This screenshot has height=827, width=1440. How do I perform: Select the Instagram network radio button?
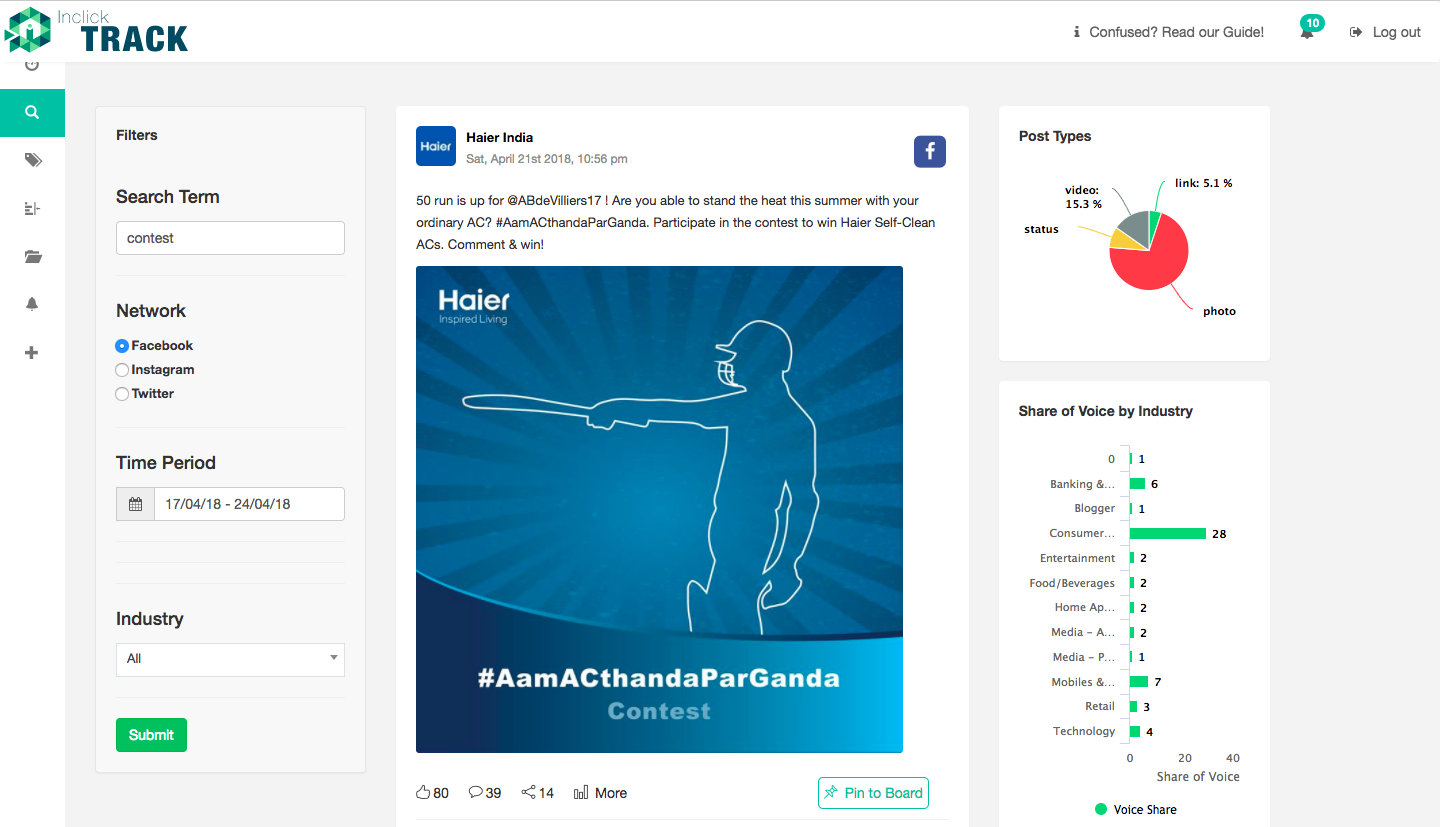122,370
